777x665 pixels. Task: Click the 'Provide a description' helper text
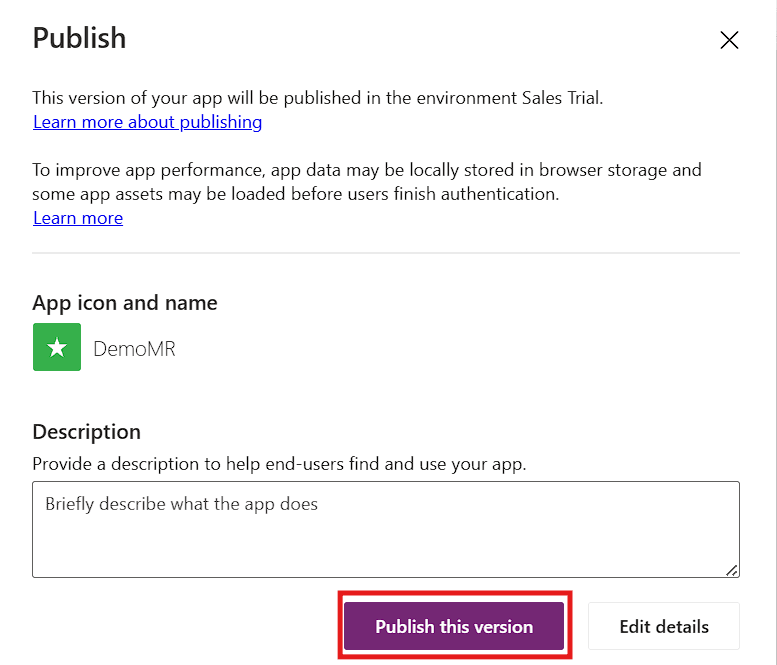point(279,464)
